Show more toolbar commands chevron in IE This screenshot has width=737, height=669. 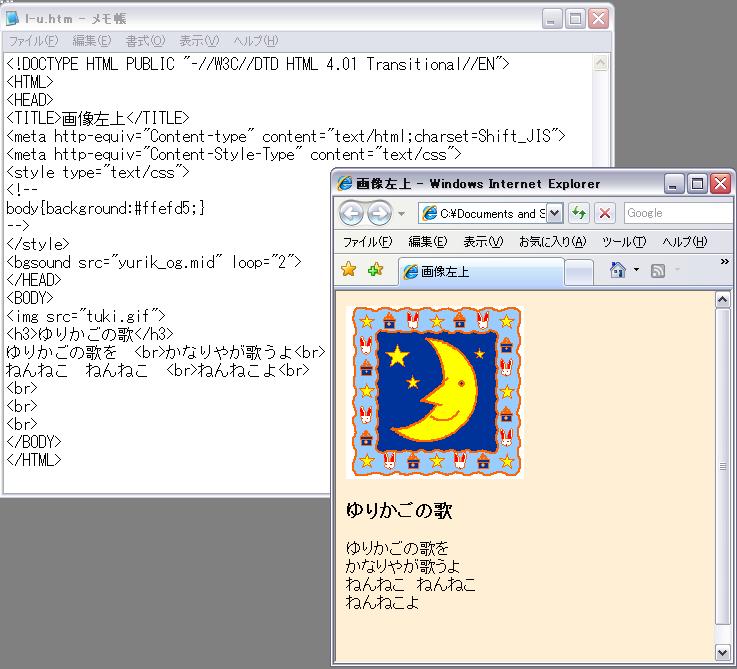(725, 261)
